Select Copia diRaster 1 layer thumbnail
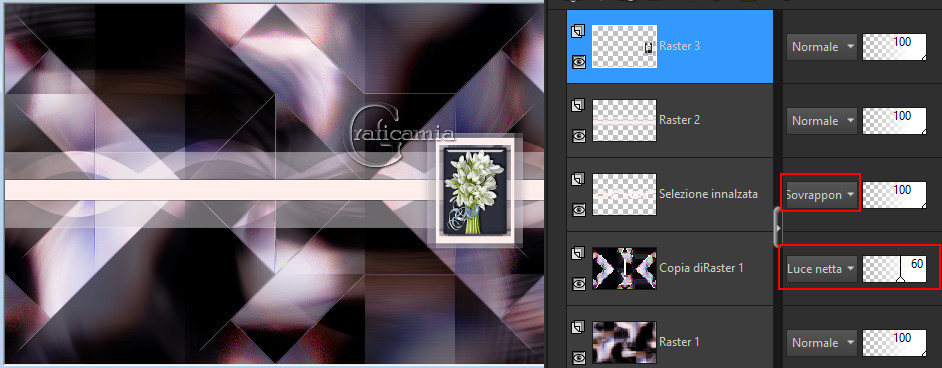 624,268
